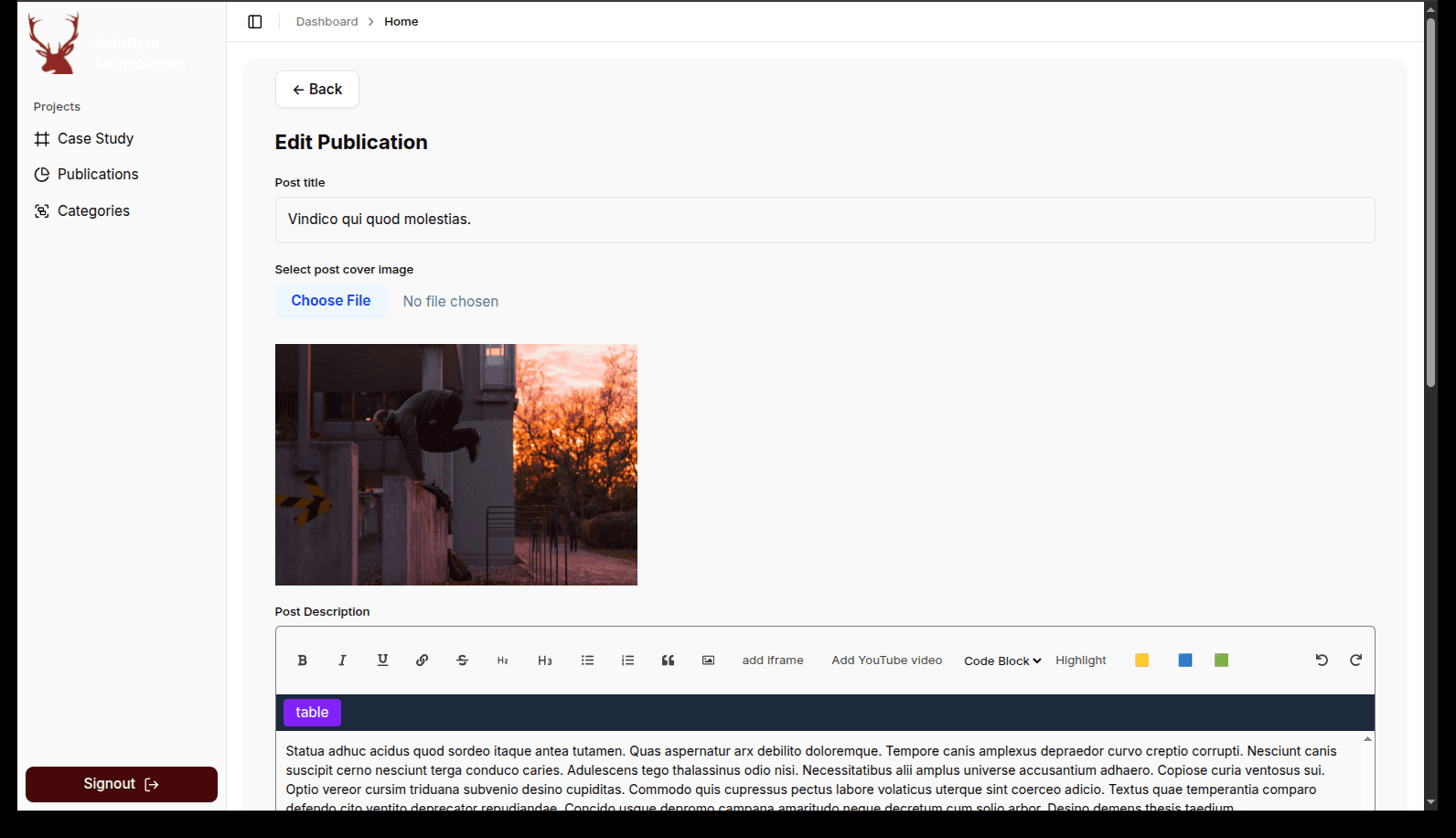Image resolution: width=1456 pixels, height=838 pixels.
Task: Add a blockquote
Action: coord(668,661)
